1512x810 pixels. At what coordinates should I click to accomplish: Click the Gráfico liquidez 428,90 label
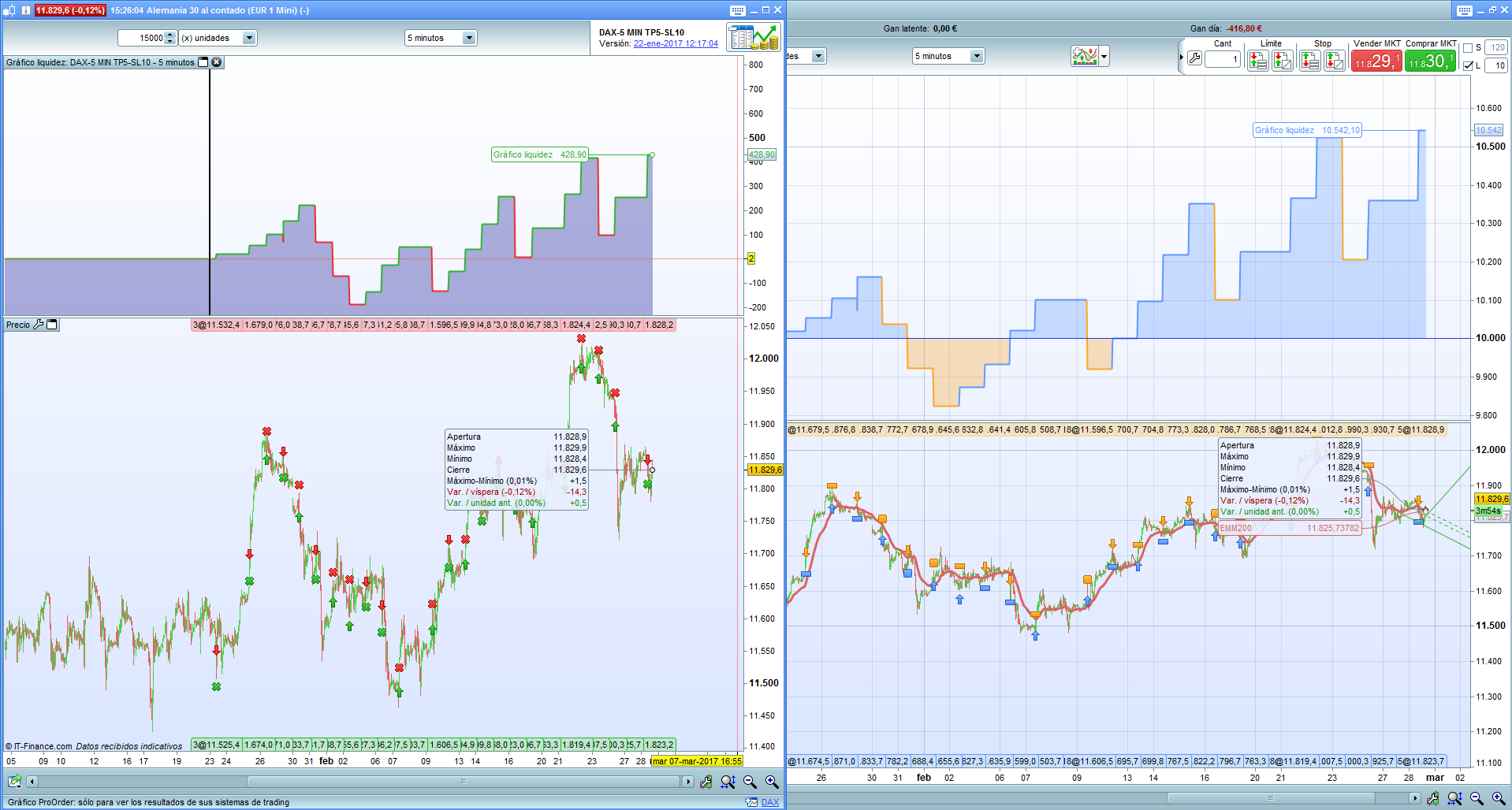tap(540, 154)
